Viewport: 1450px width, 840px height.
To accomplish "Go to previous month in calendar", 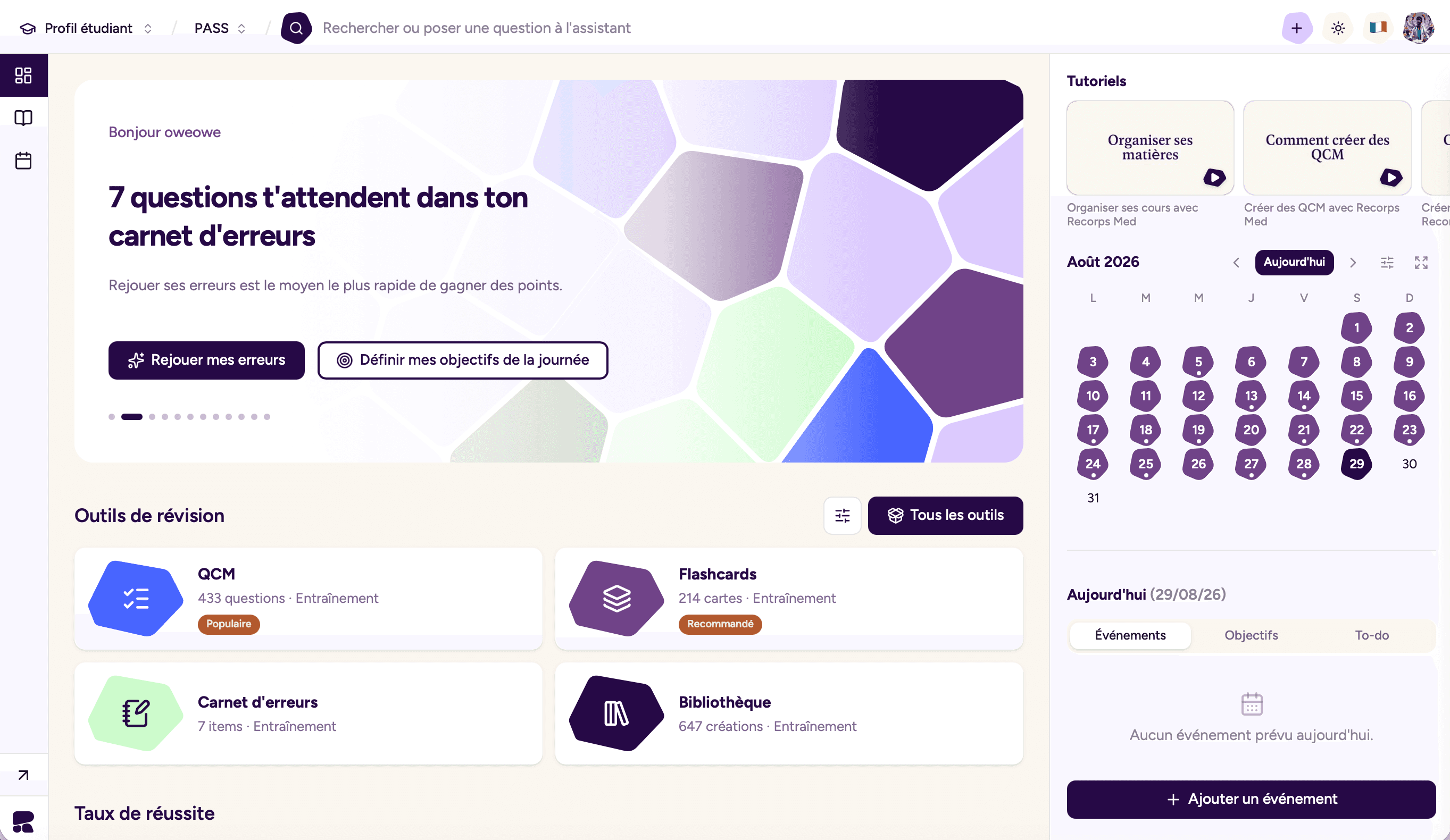I will tap(1236, 263).
